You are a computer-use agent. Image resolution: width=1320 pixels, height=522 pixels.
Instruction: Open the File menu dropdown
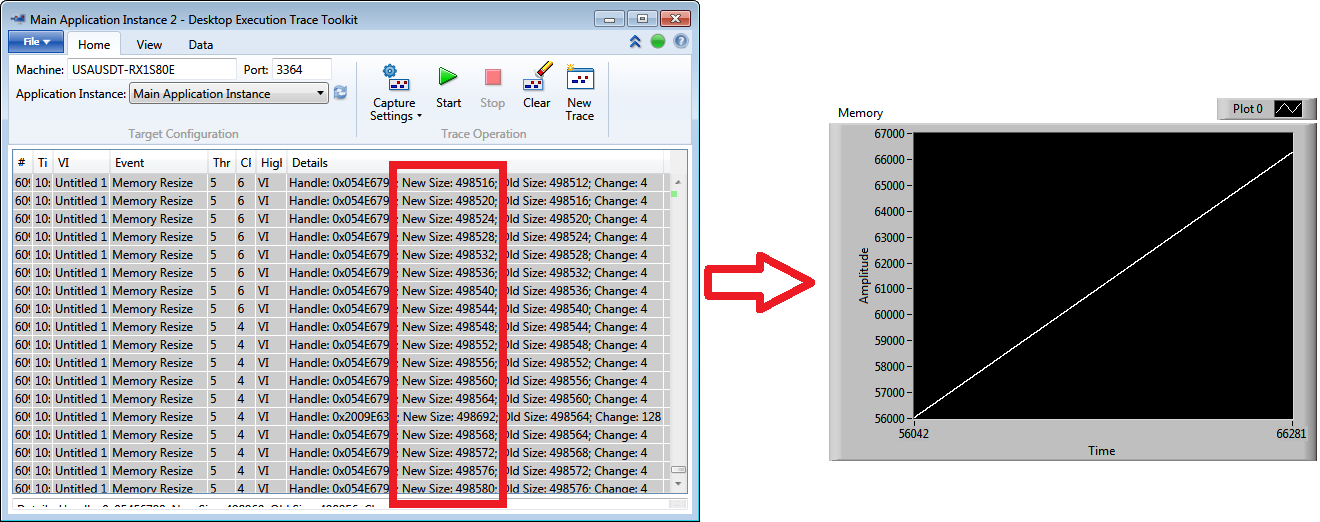point(36,42)
